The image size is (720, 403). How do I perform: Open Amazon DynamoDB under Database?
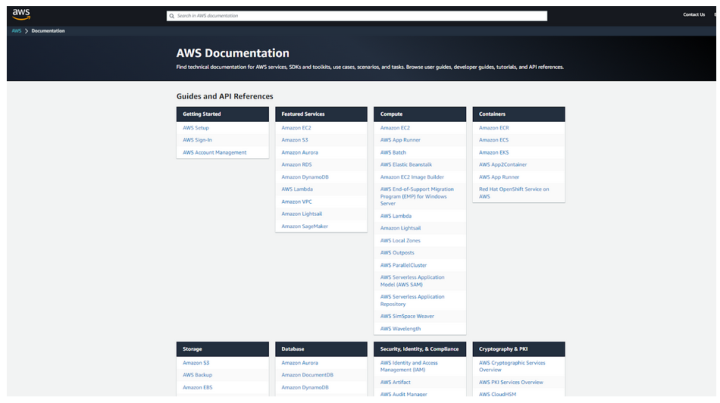pyautogui.click(x=305, y=387)
